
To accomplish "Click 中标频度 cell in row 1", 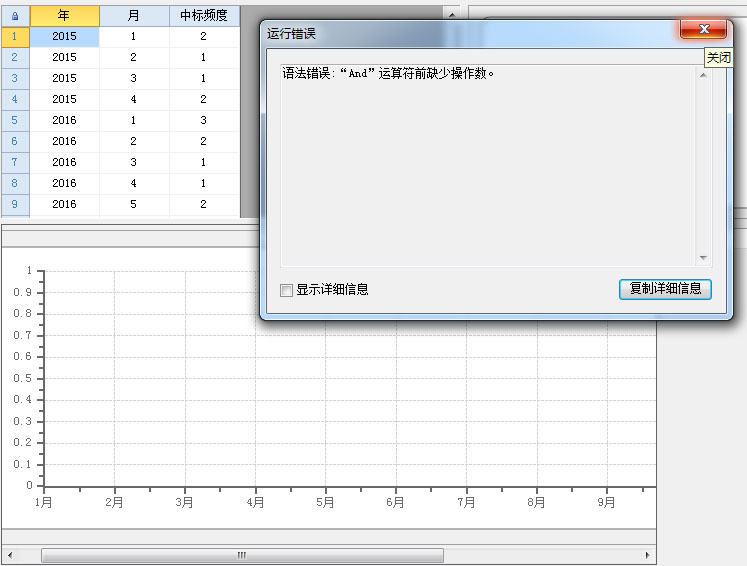I will click(204, 37).
